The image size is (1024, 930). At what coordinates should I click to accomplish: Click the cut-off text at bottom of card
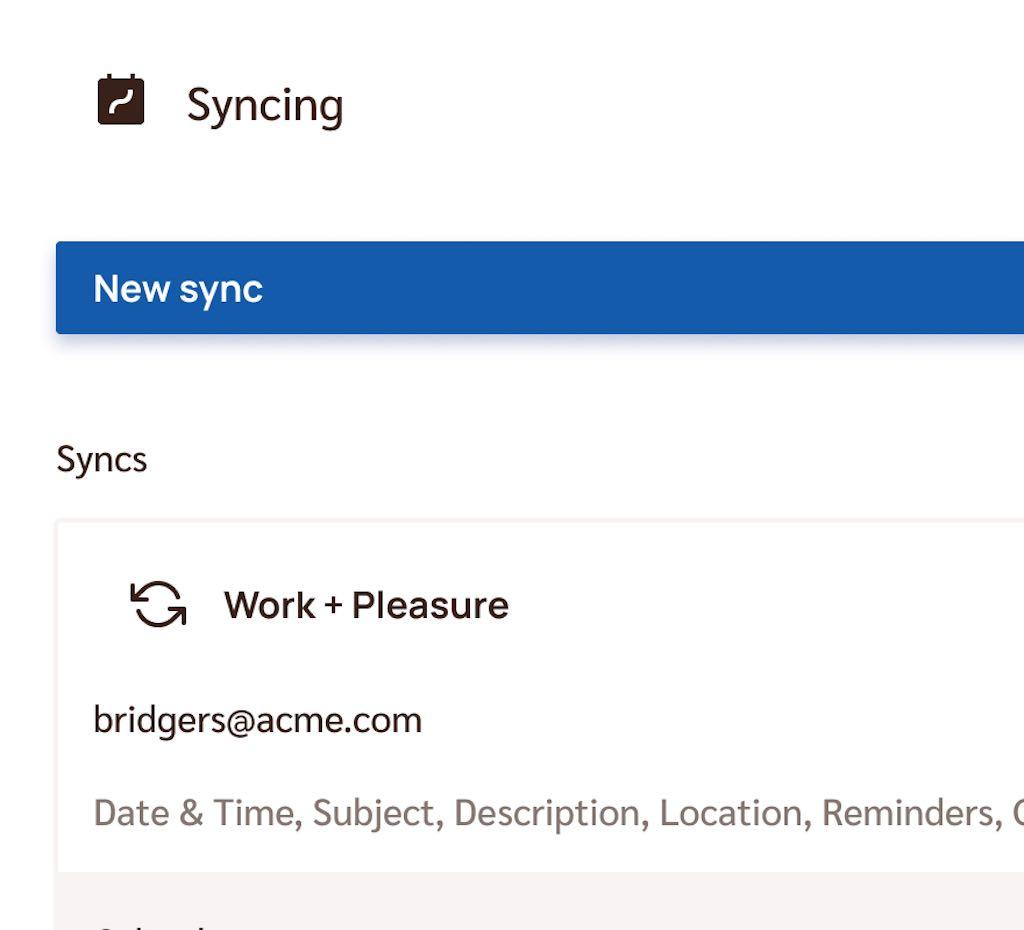[150, 925]
